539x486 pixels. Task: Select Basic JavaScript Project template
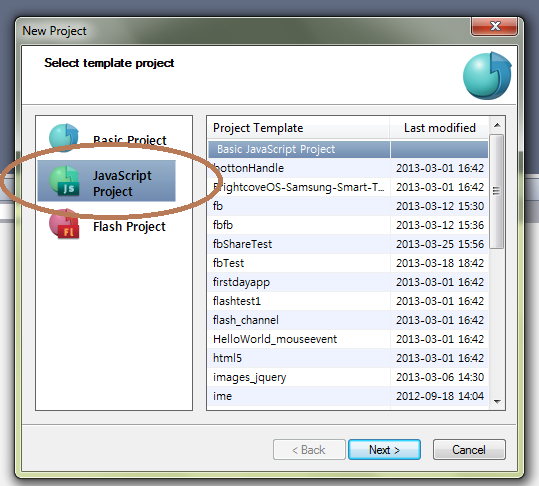point(348,149)
